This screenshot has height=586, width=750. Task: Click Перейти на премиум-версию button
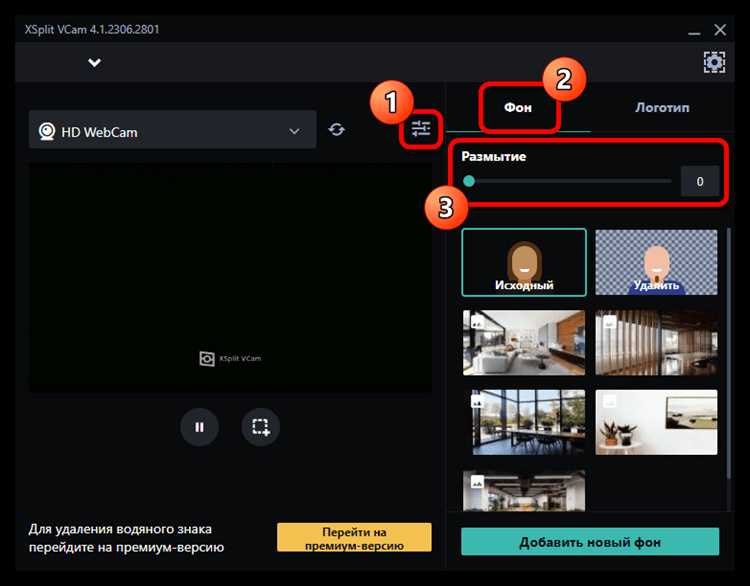coord(354,538)
